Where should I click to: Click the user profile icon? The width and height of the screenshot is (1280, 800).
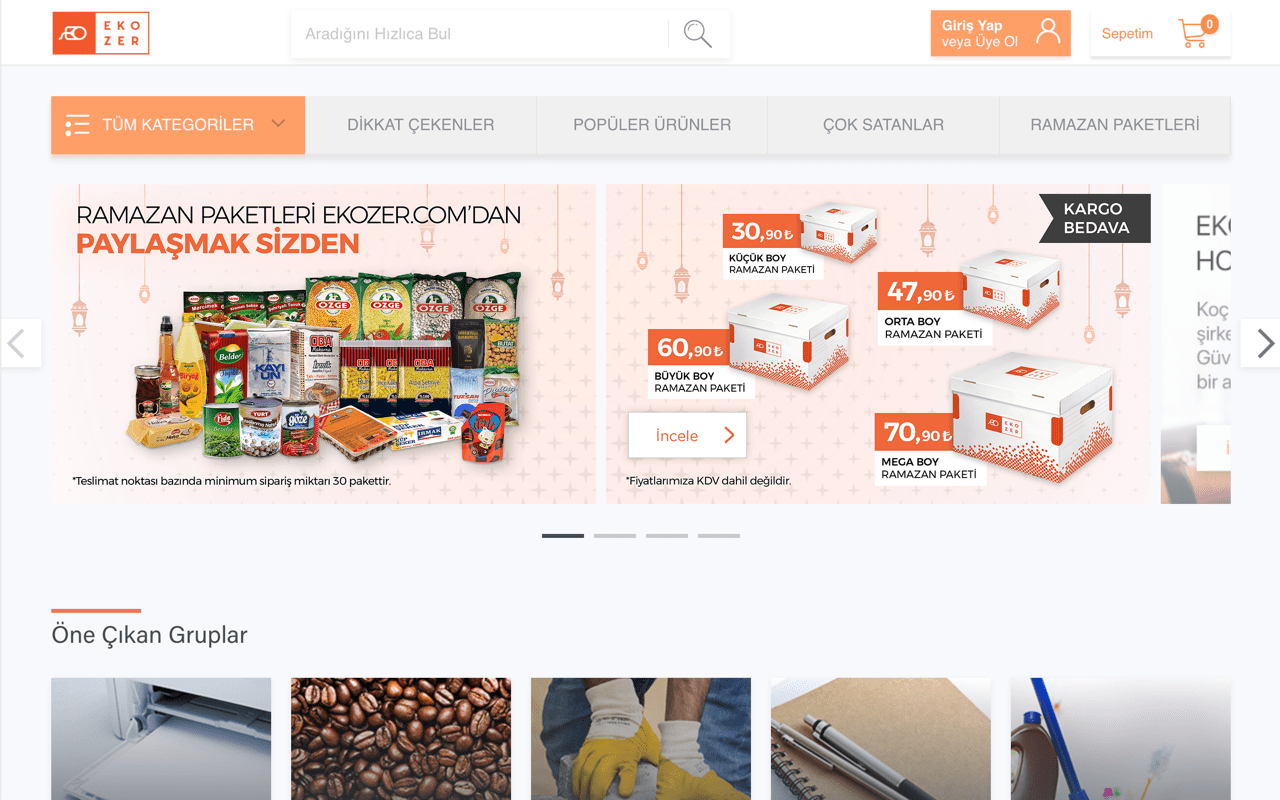pos(1048,32)
